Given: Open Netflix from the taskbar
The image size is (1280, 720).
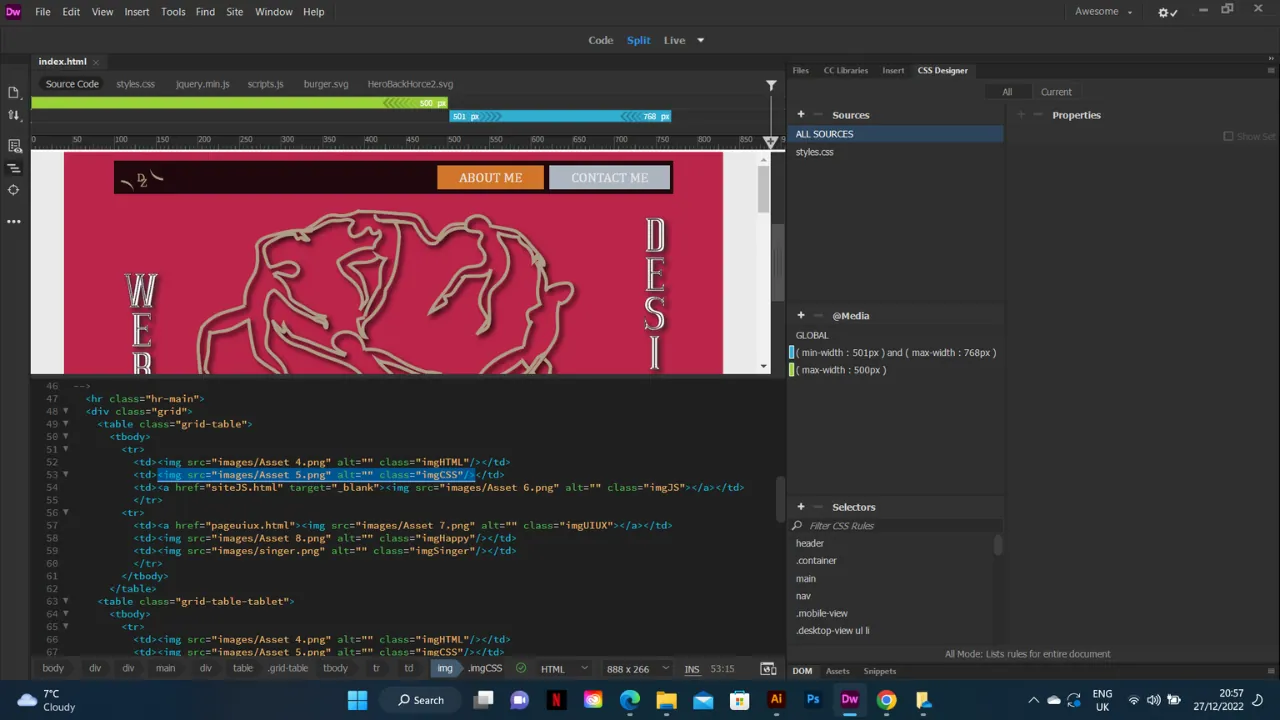Looking at the screenshot, I should [x=555, y=700].
